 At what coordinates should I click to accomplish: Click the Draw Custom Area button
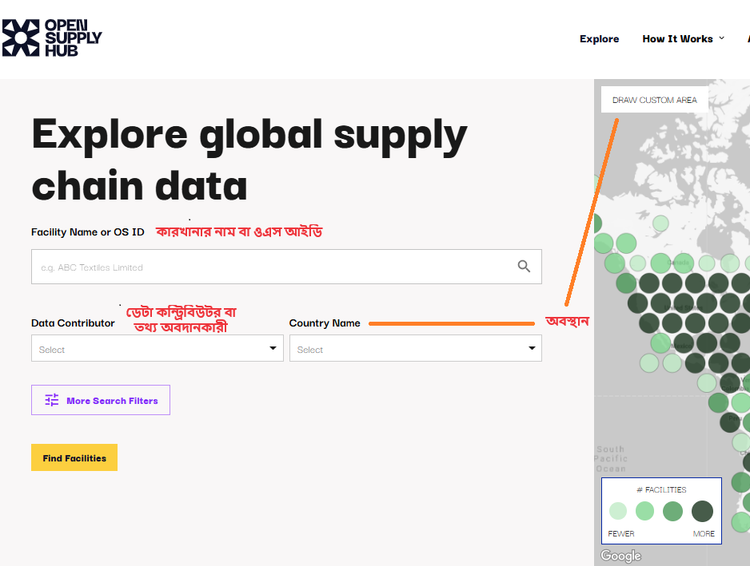655,100
